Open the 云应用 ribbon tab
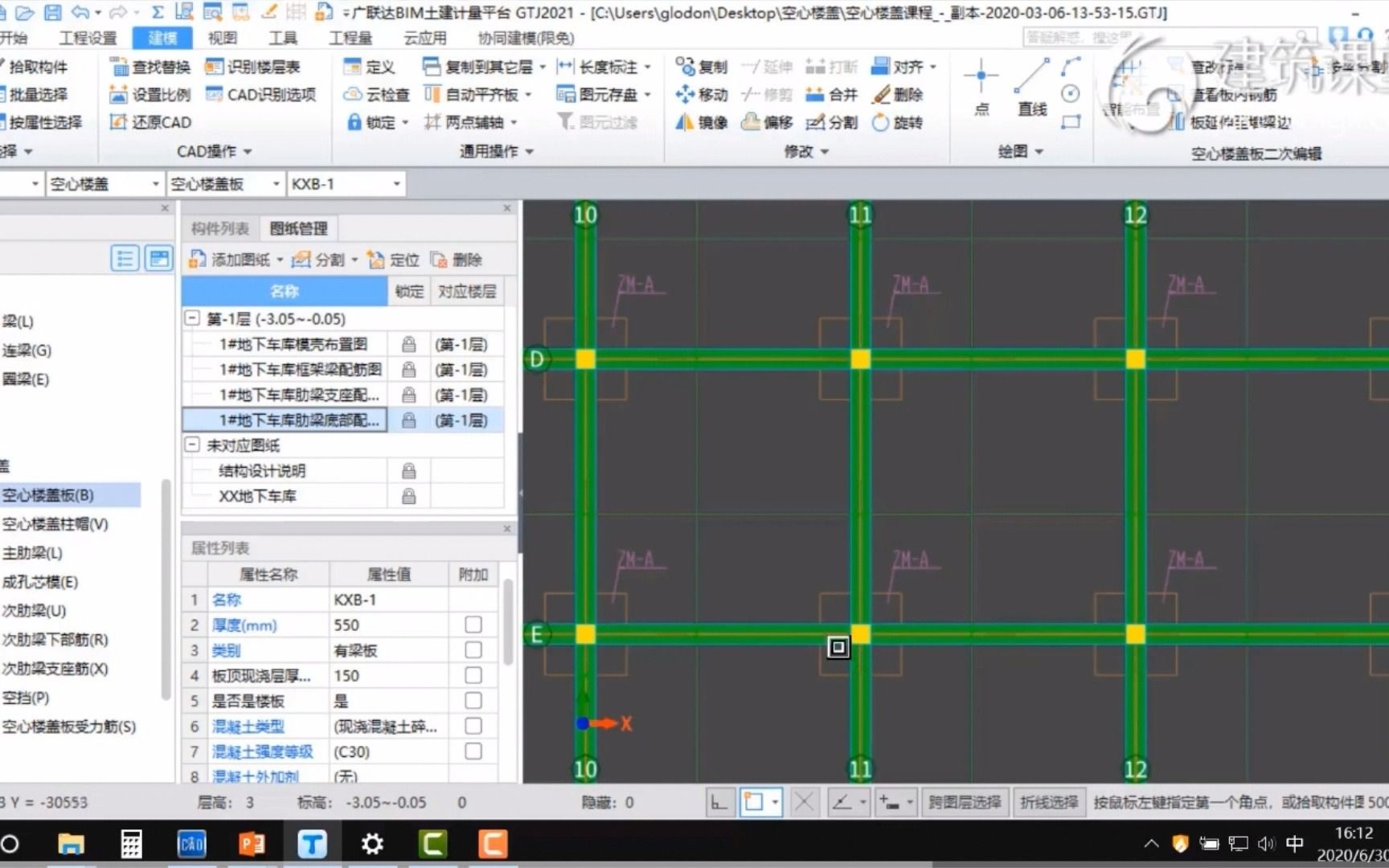This screenshot has height=868, width=1389. (424, 38)
